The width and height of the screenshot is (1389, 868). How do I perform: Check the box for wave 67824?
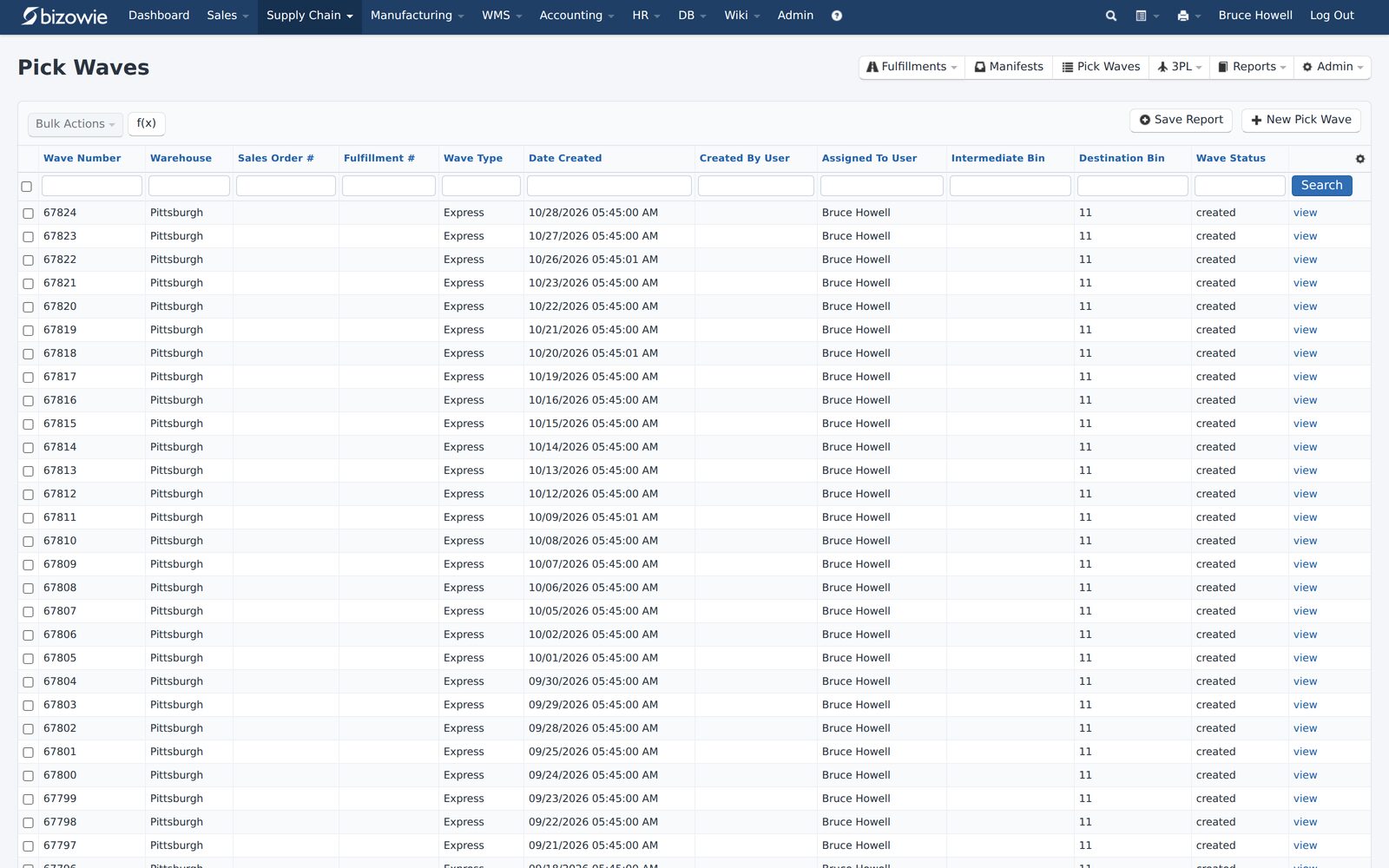pyautogui.click(x=28, y=214)
